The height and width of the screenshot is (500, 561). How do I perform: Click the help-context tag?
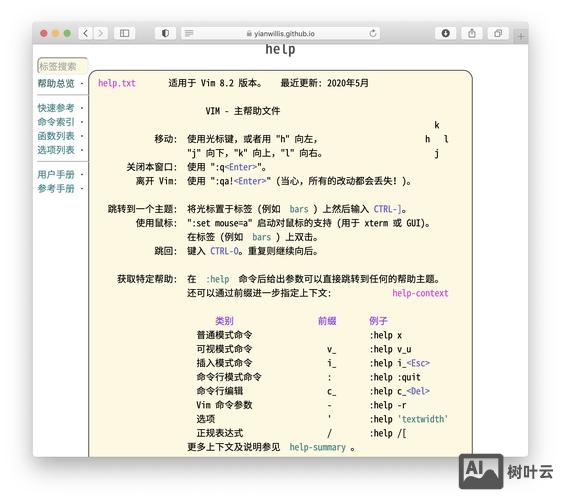(420, 294)
